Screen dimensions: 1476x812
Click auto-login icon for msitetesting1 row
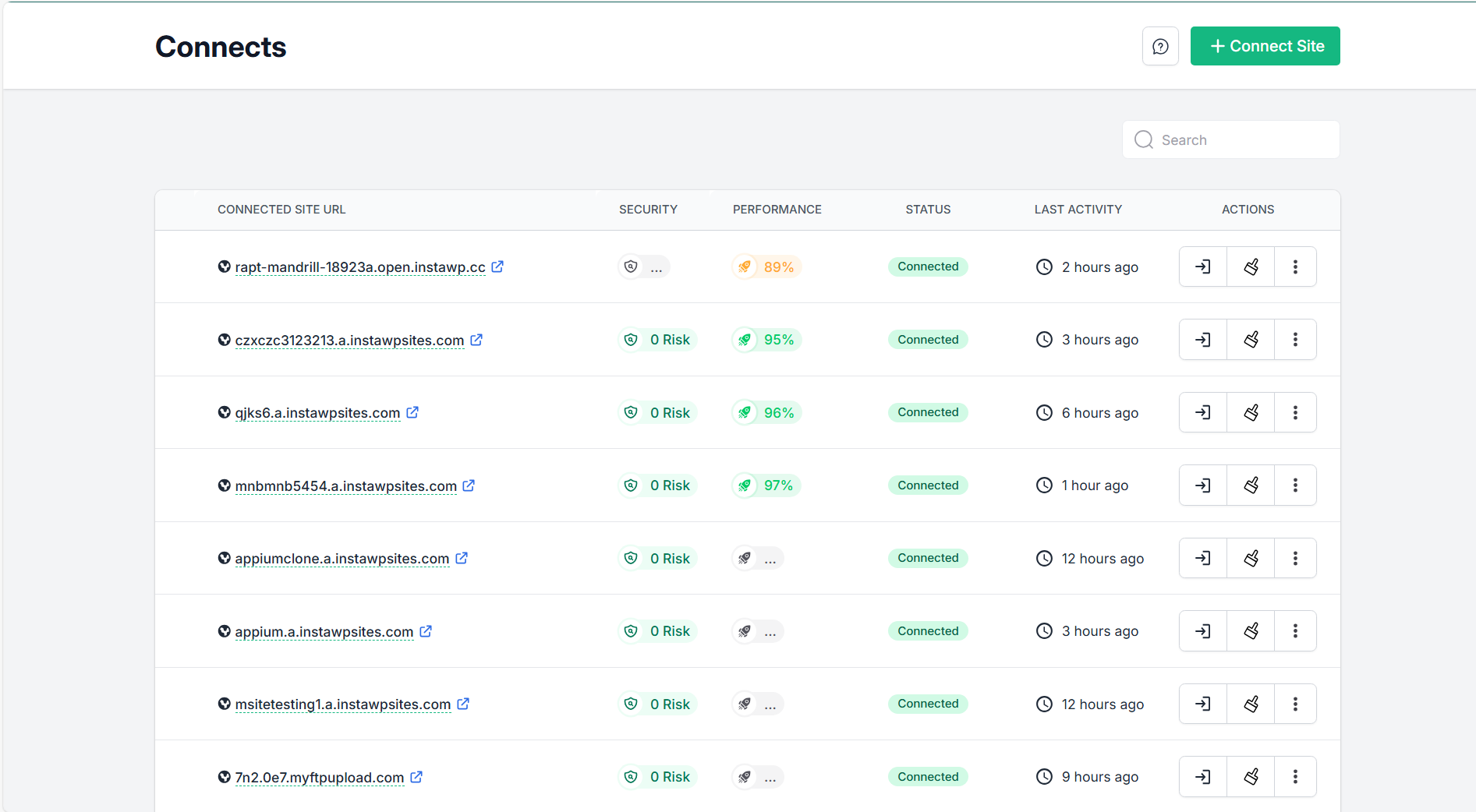pyautogui.click(x=1203, y=704)
